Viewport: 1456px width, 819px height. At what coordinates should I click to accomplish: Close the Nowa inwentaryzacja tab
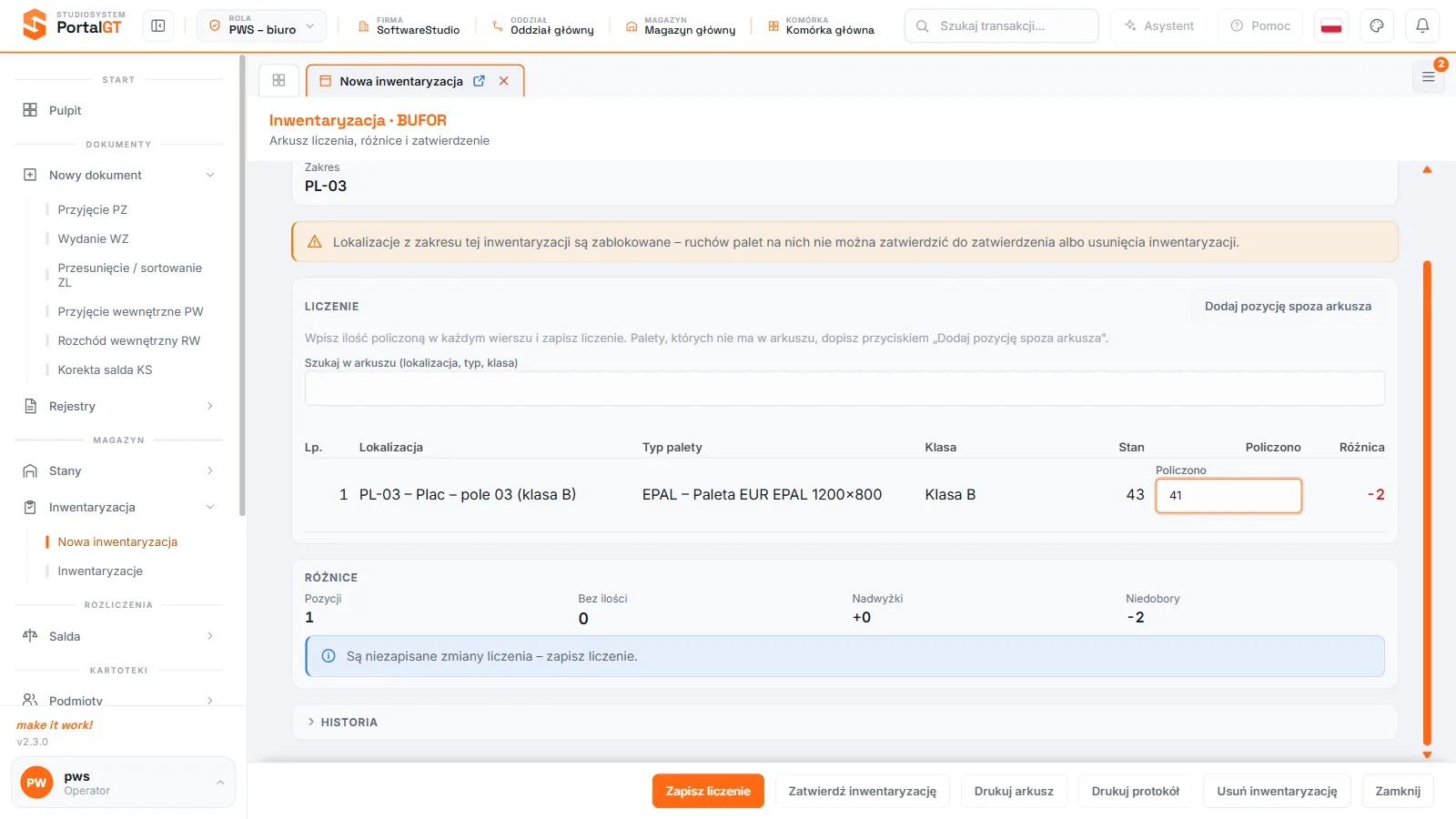click(x=503, y=81)
